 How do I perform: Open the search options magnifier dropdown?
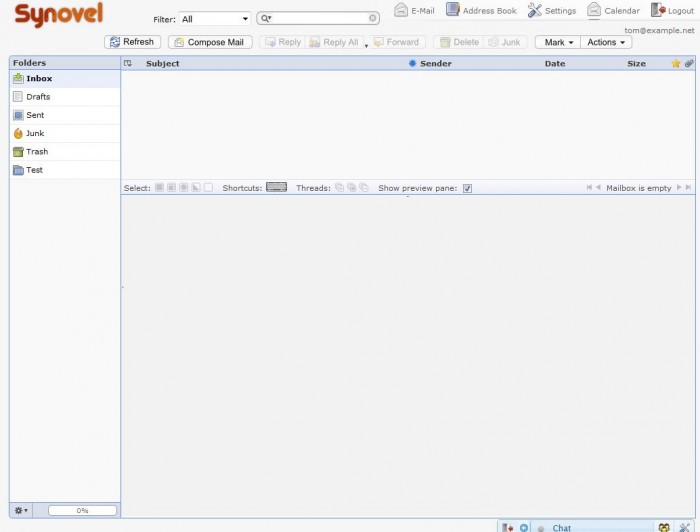pos(266,18)
